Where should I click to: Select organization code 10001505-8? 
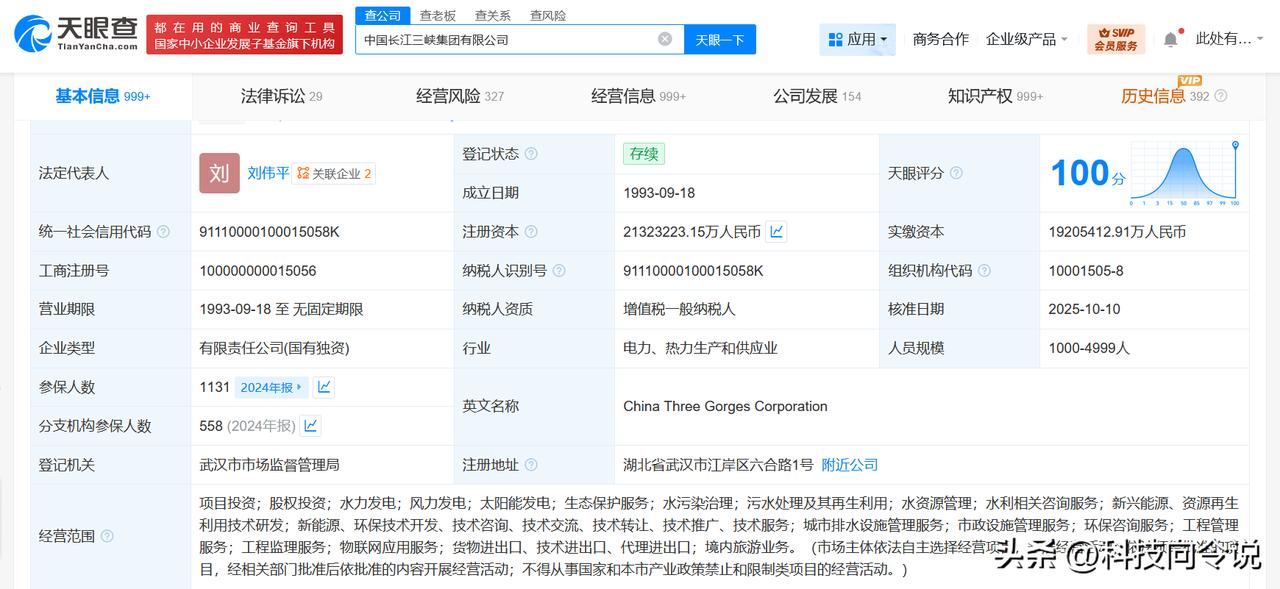point(1086,271)
